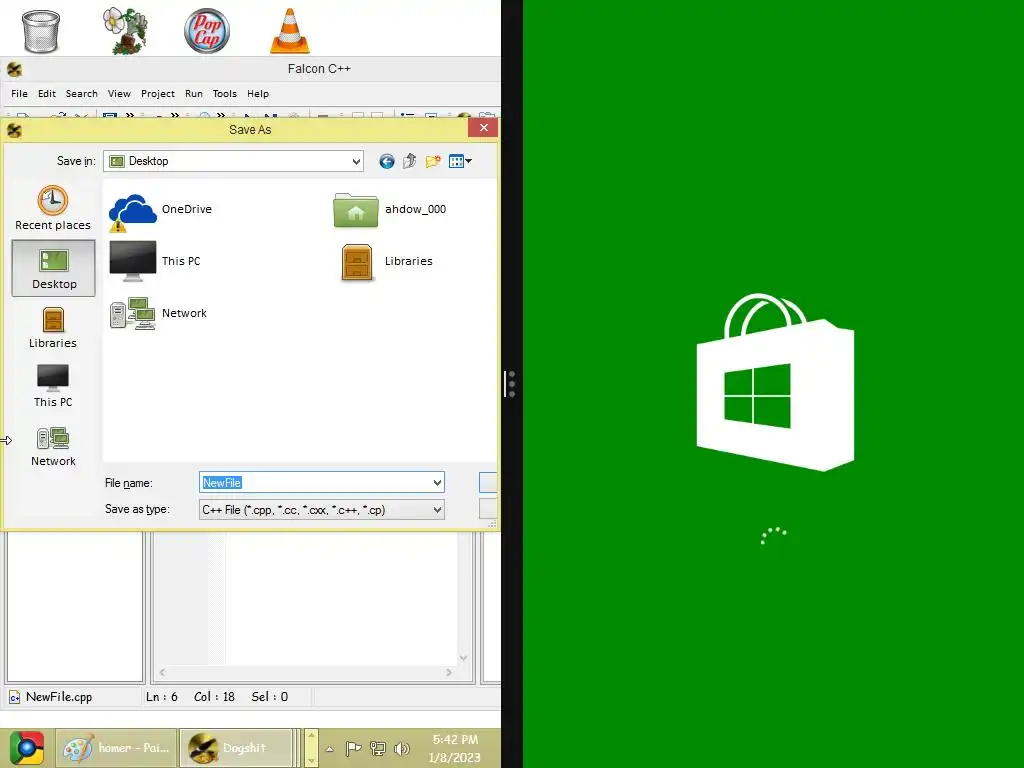This screenshot has width=1024, height=768.
Task: Switch to Dogshit Falcon taskbar button
Action: tap(236, 748)
